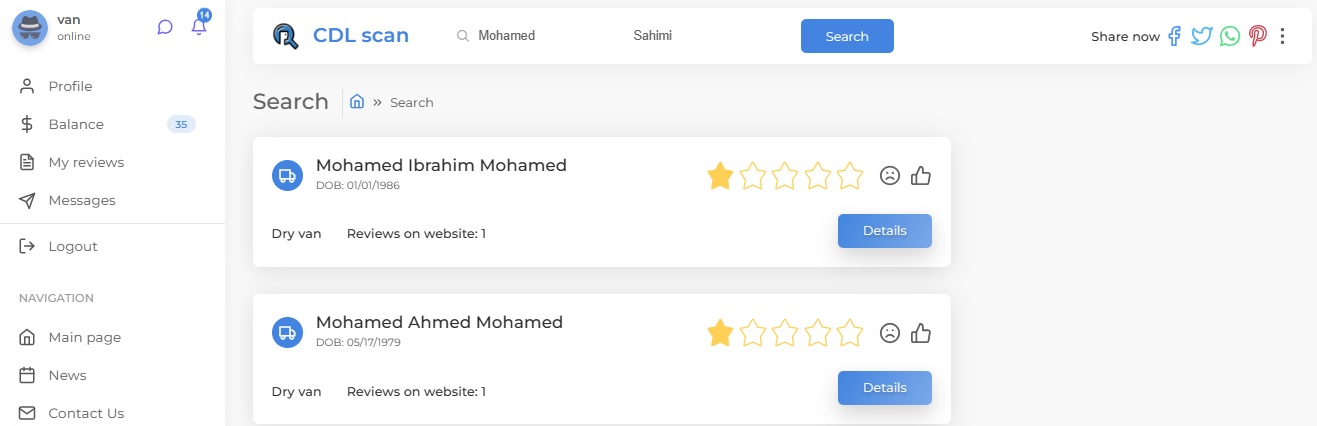Viewport: 1317px width, 426px height.
Task: Open notifications bell with 14 badge
Action: click(x=199, y=27)
